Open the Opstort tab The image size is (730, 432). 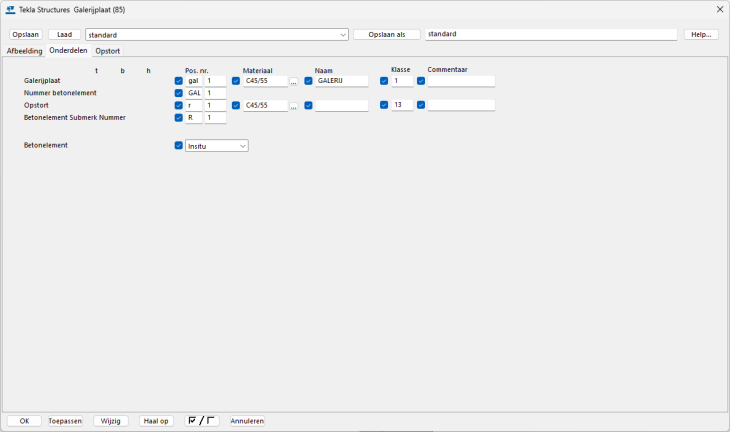tap(107, 50)
